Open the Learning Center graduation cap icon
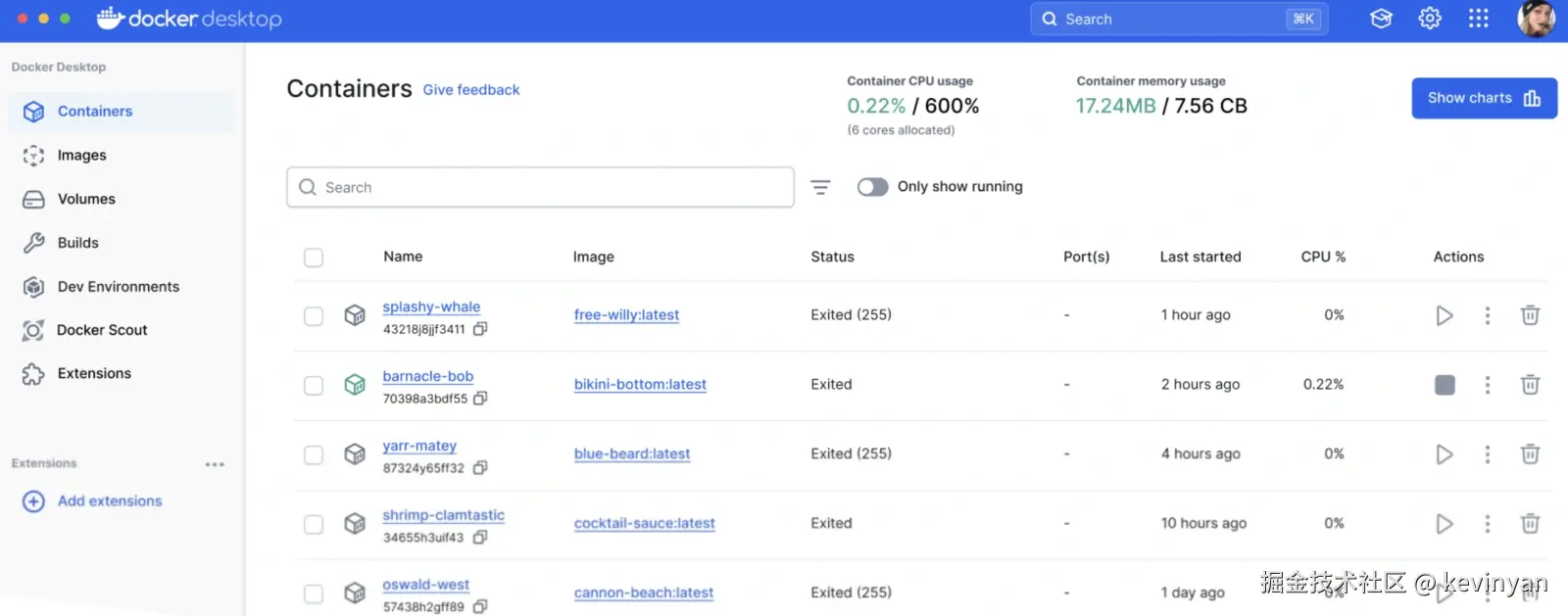This screenshot has height=616, width=1568. 1381,19
